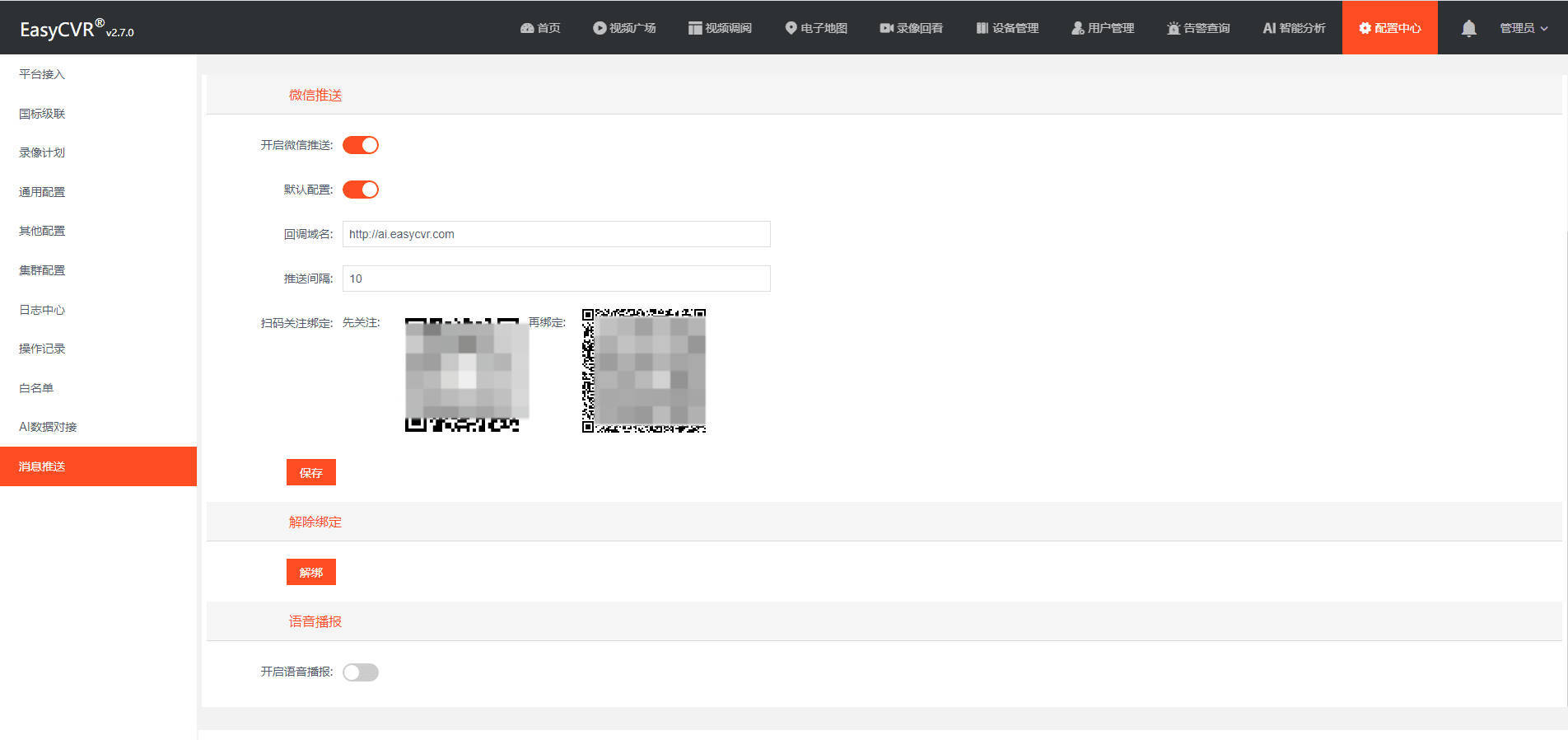Click the 先关注 QR code image
Image resolution: width=1568 pixels, height=740 pixels.
pos(467,374)
